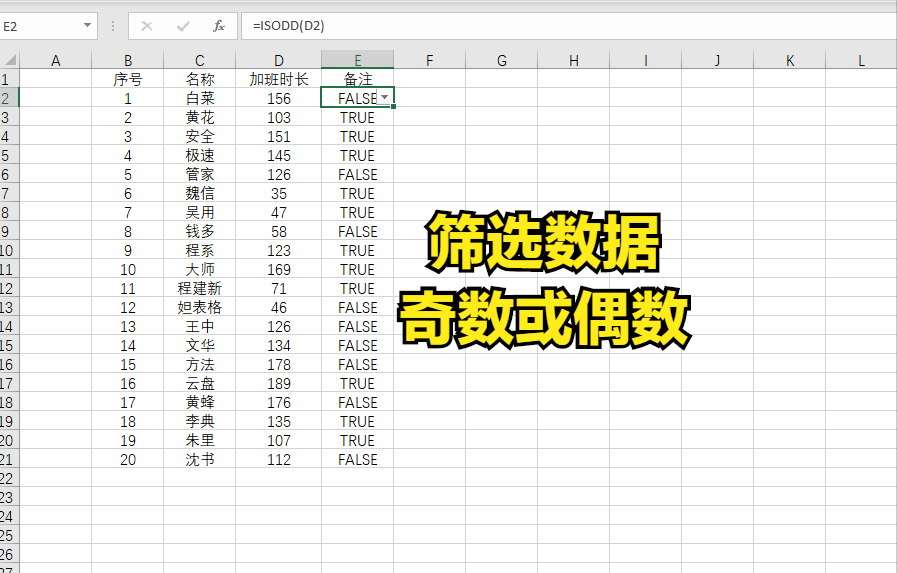Click the name cell 吴用
This screenshot has height=573, width=897.
click(200, 212)
